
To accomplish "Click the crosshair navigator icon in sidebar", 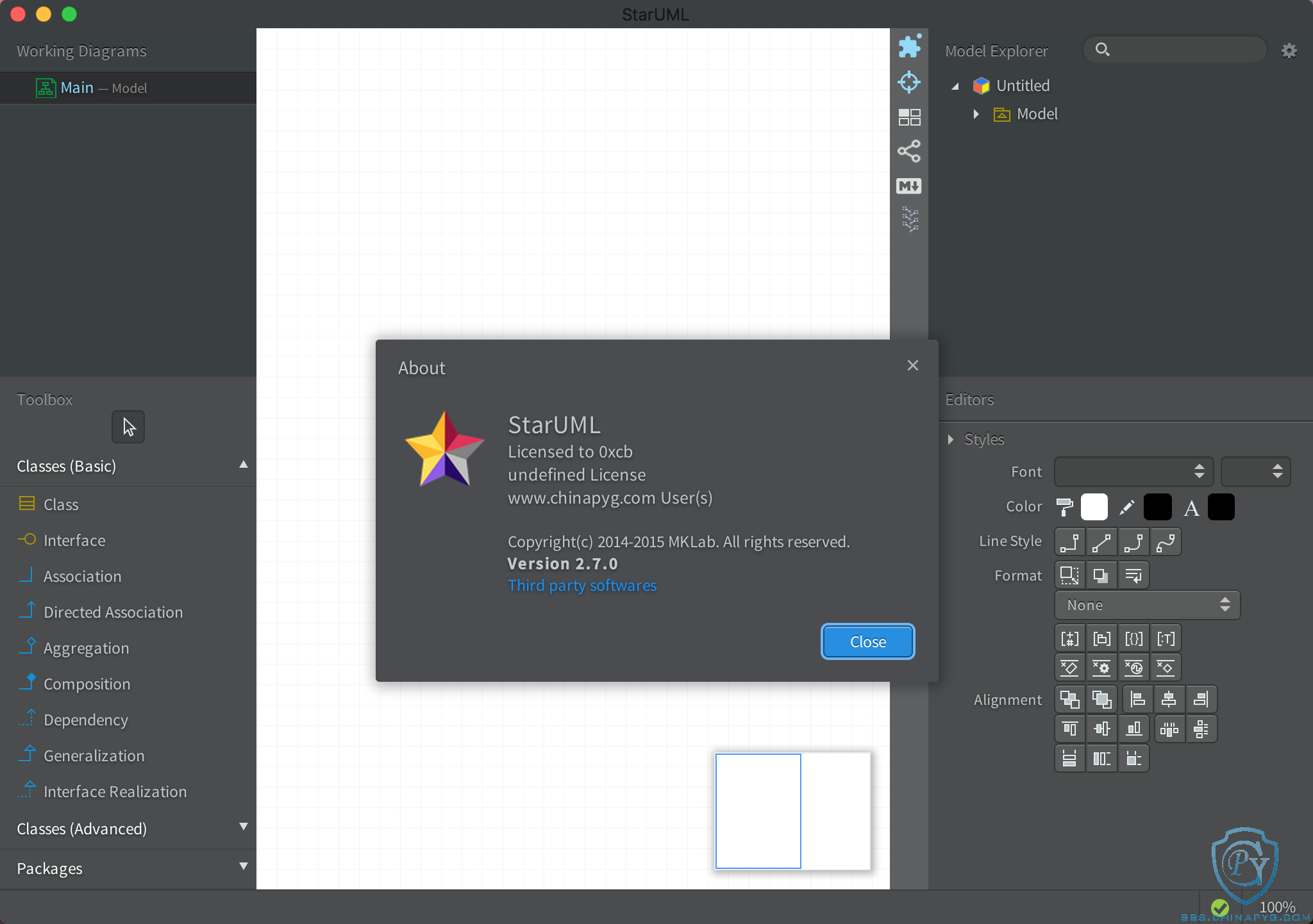I will [x=909, y=82].
